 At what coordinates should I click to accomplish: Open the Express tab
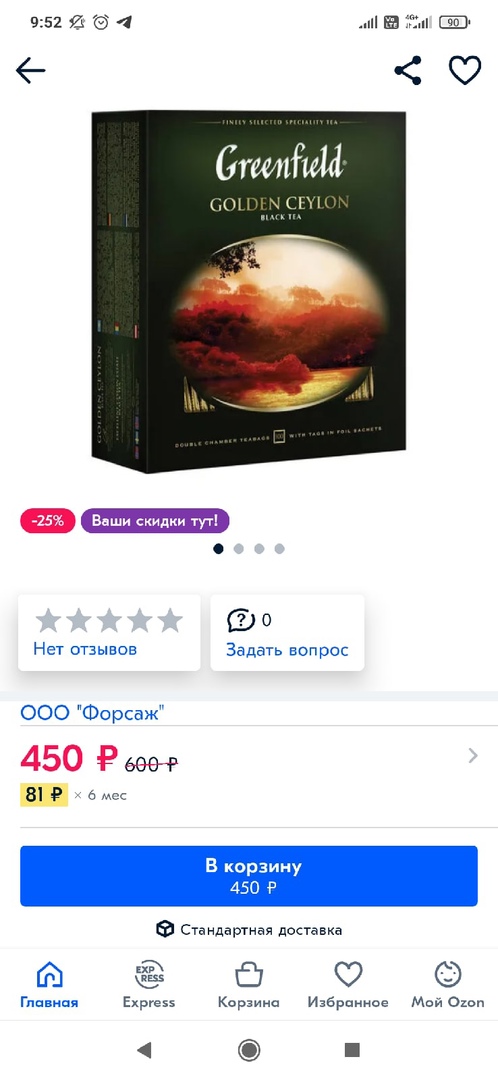click(149, 985)
